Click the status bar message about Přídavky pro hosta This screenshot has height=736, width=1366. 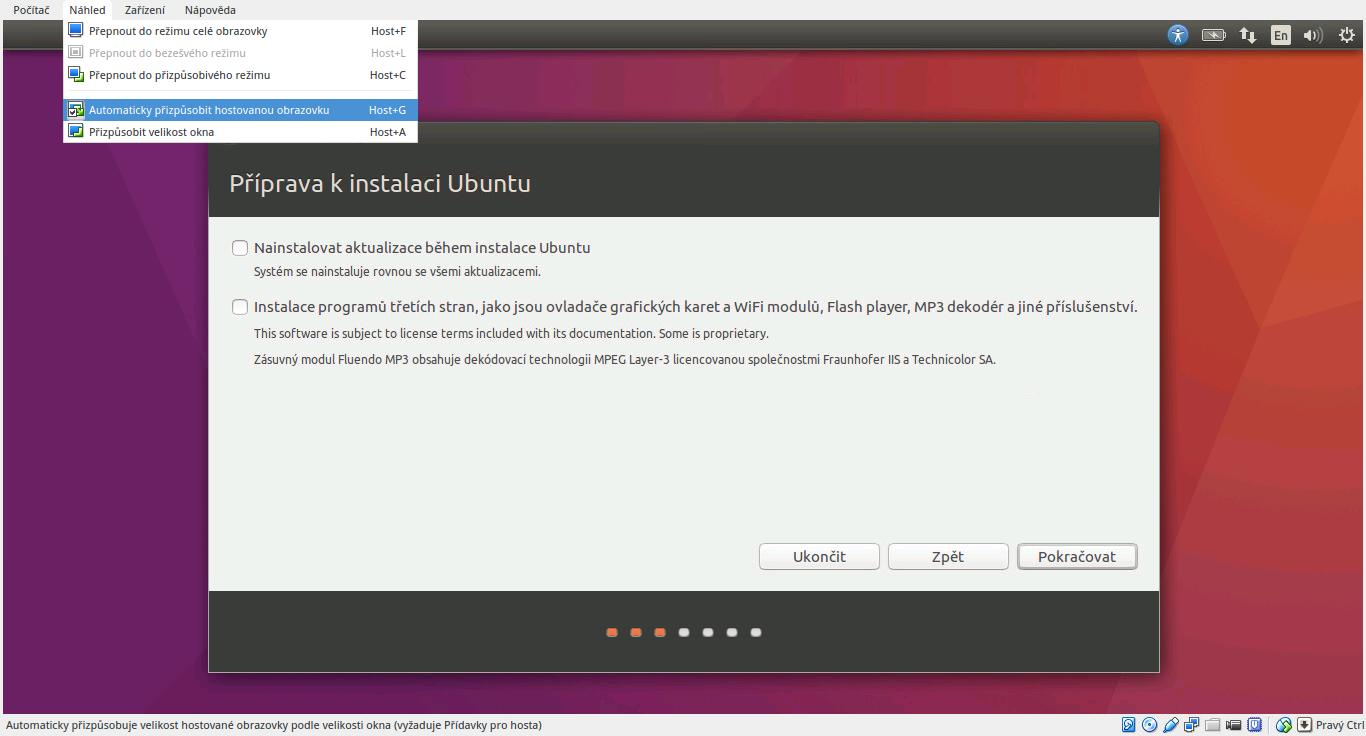pyautogui.click(x=274, y=725)
